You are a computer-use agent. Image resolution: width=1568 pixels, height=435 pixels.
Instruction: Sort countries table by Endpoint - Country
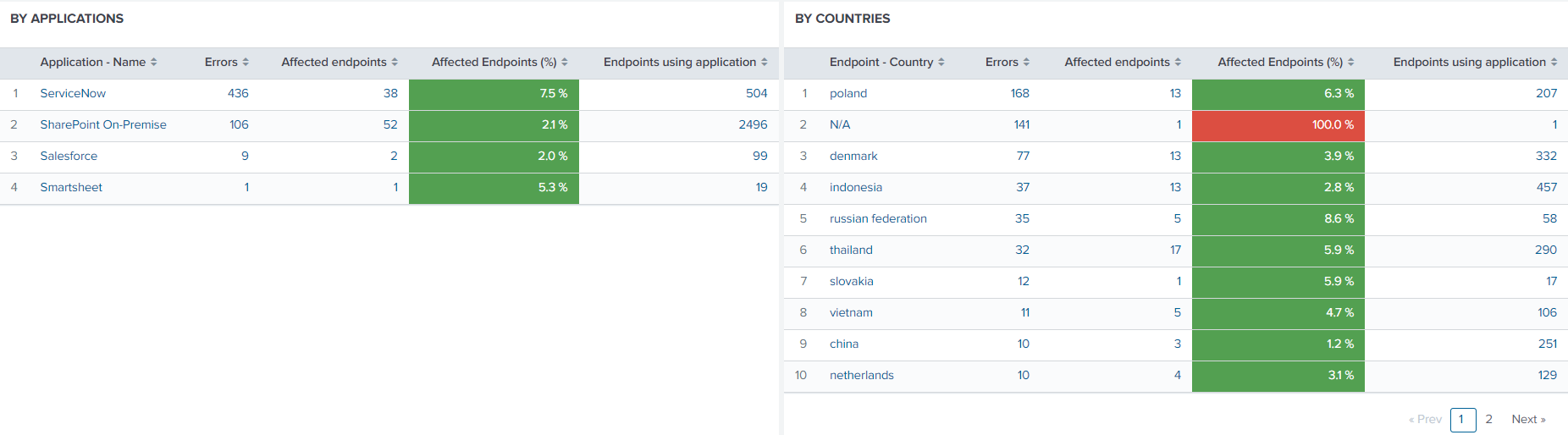(941, 63)
